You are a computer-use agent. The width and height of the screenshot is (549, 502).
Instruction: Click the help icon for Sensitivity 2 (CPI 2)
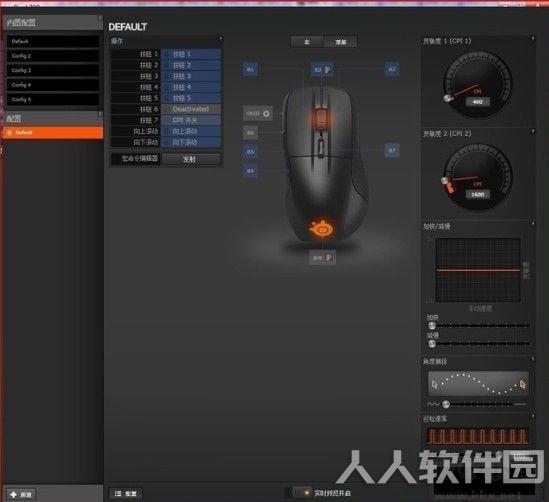(533, 132)
